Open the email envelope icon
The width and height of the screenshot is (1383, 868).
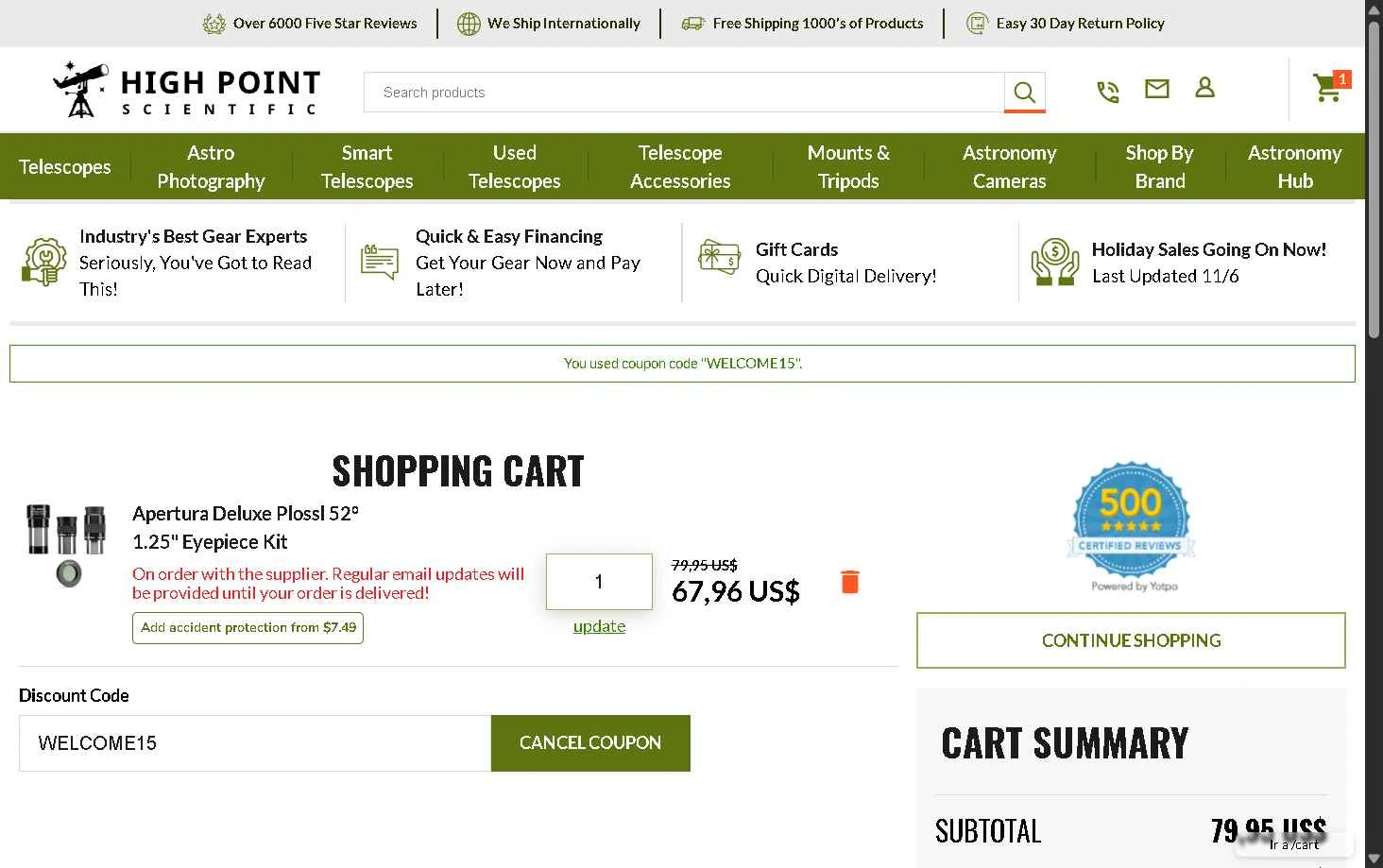click(1157, 89)
